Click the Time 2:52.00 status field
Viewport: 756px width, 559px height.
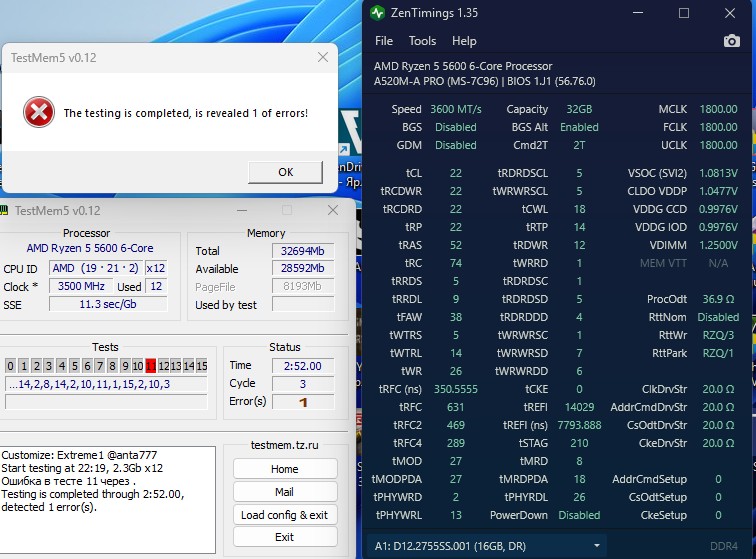point(303,366)
